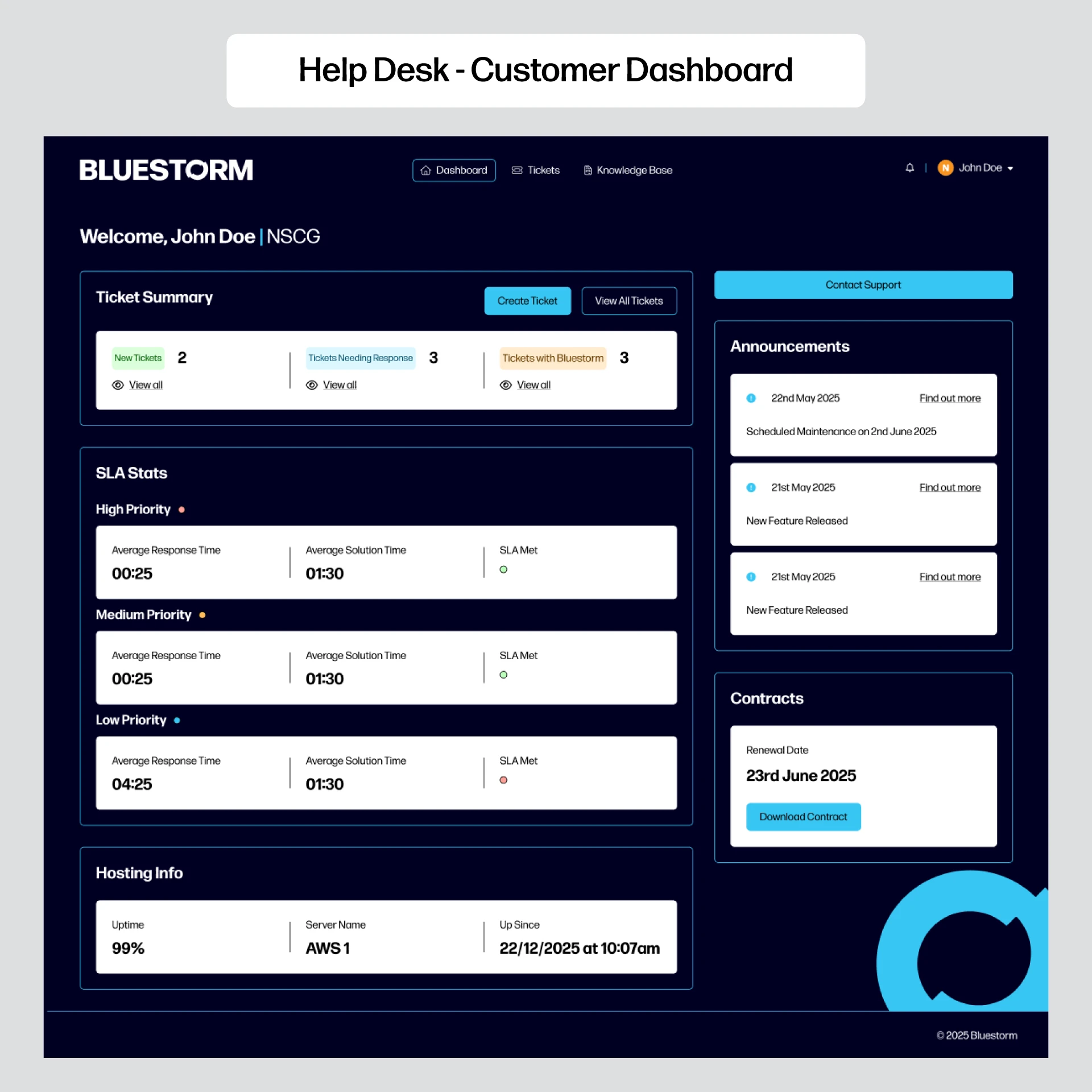Click the eye icon under Tickets Needing Response
This screenshot has height=1092, width=1092.
pos(312,385)
